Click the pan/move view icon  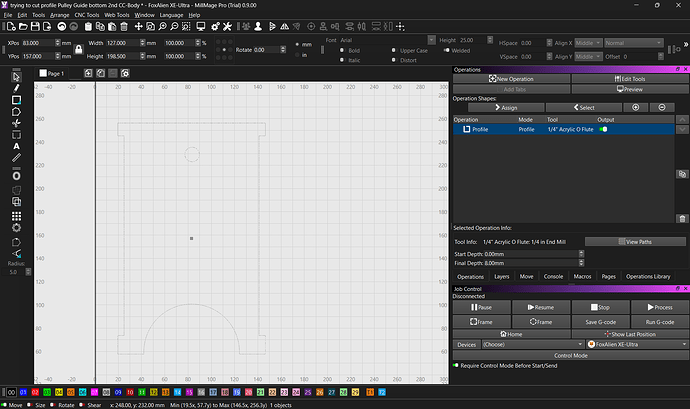(138, 26)
